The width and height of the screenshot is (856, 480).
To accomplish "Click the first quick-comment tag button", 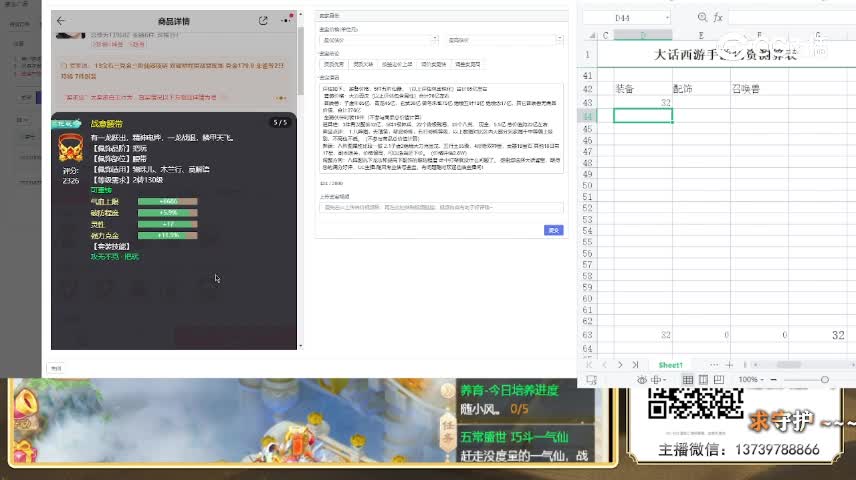I will click(334, 64).
